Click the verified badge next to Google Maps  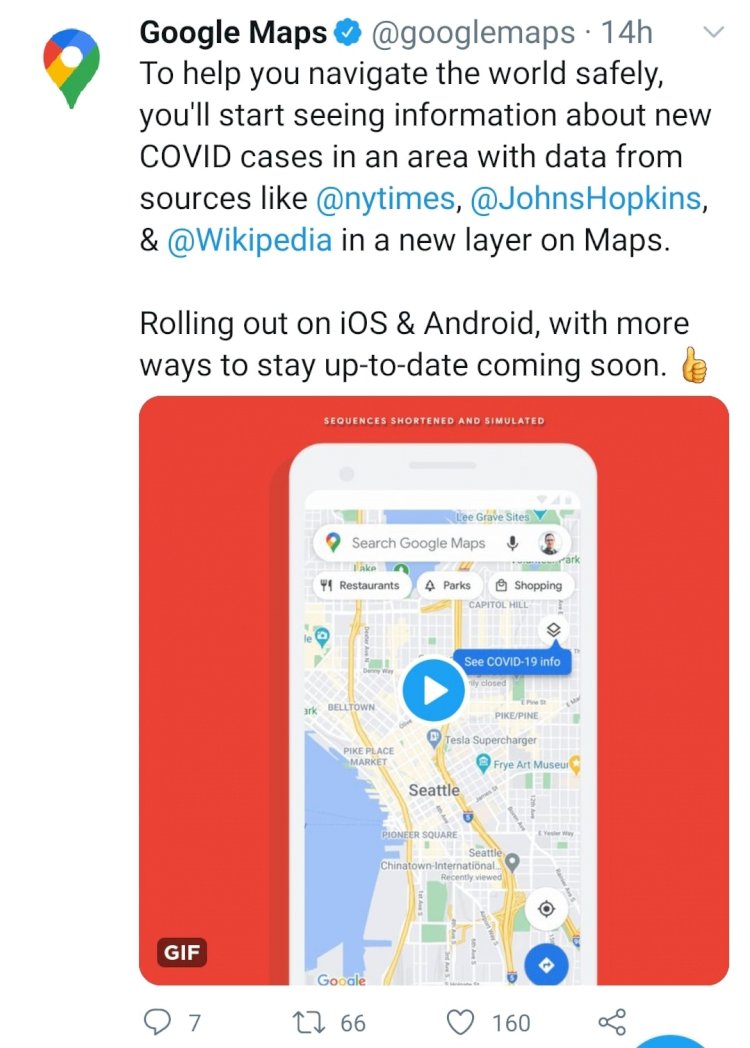(348, 32)
